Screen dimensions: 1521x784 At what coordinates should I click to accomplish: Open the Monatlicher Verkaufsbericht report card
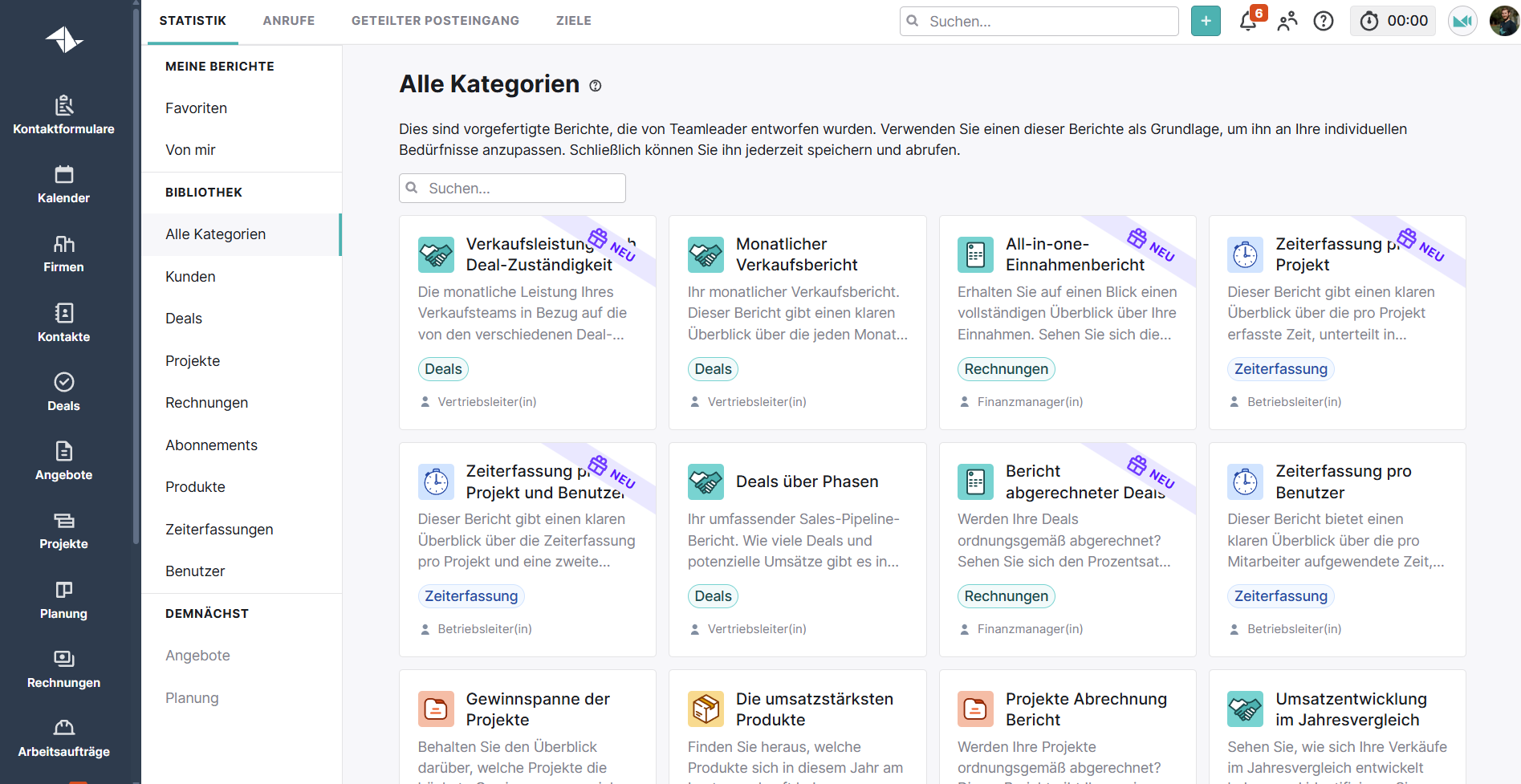pyautogui.click(x=796, y=254)
